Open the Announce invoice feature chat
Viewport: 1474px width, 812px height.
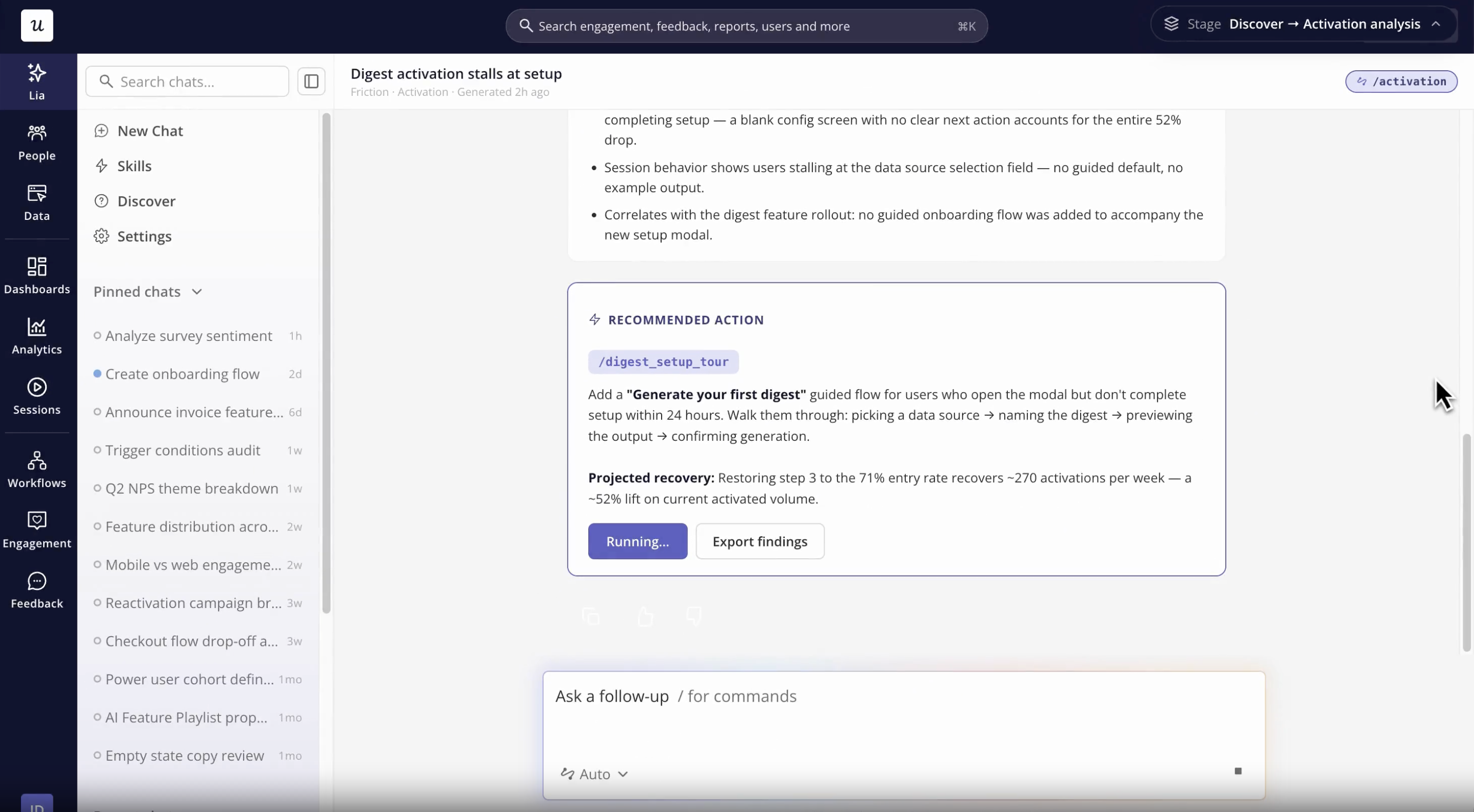coord(198,412)
